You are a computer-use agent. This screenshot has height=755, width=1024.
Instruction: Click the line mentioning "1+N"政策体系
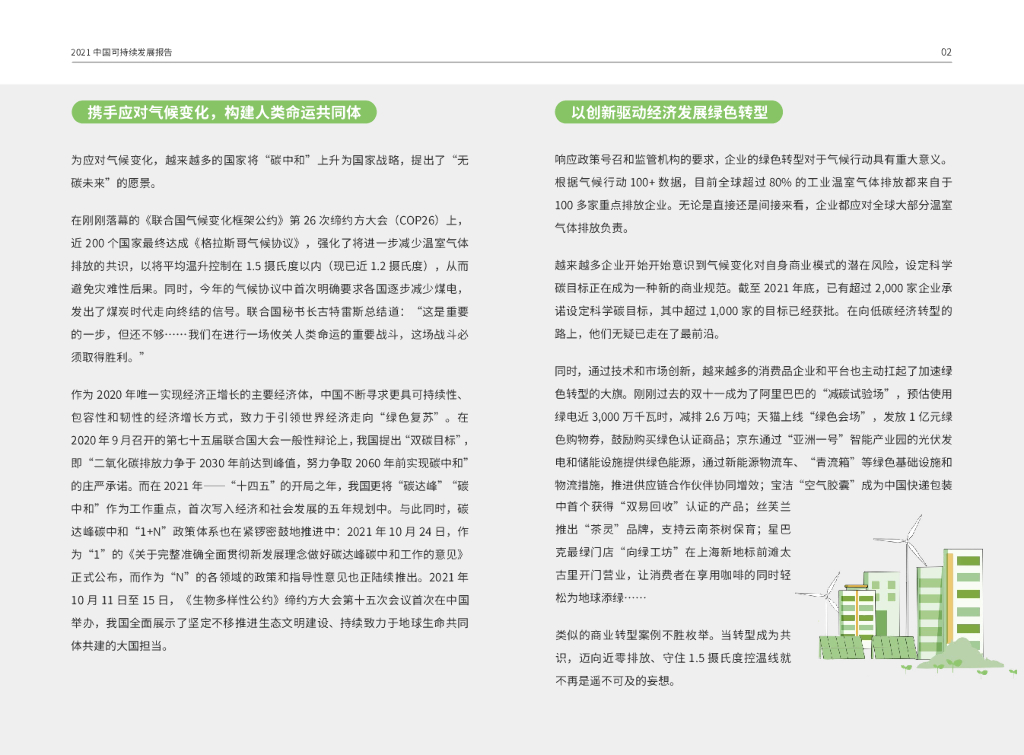[x=270, y=532]
